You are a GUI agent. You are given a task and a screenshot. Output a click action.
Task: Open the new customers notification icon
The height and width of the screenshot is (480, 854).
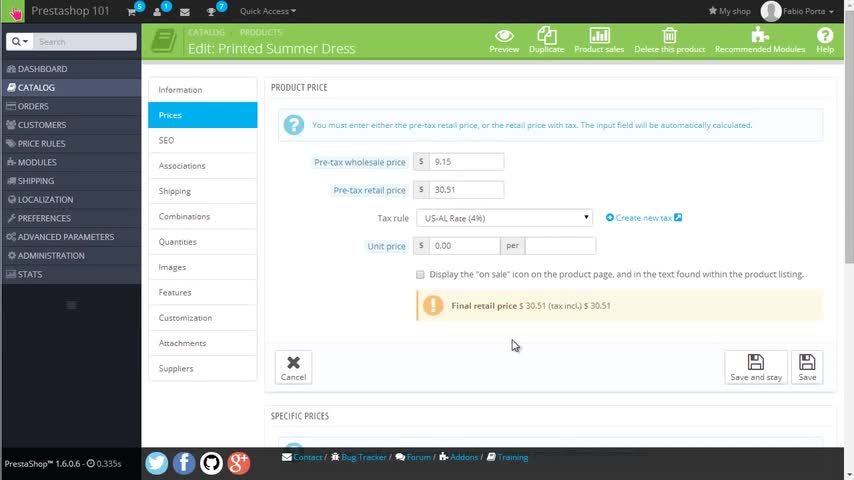tap(157, 11)
